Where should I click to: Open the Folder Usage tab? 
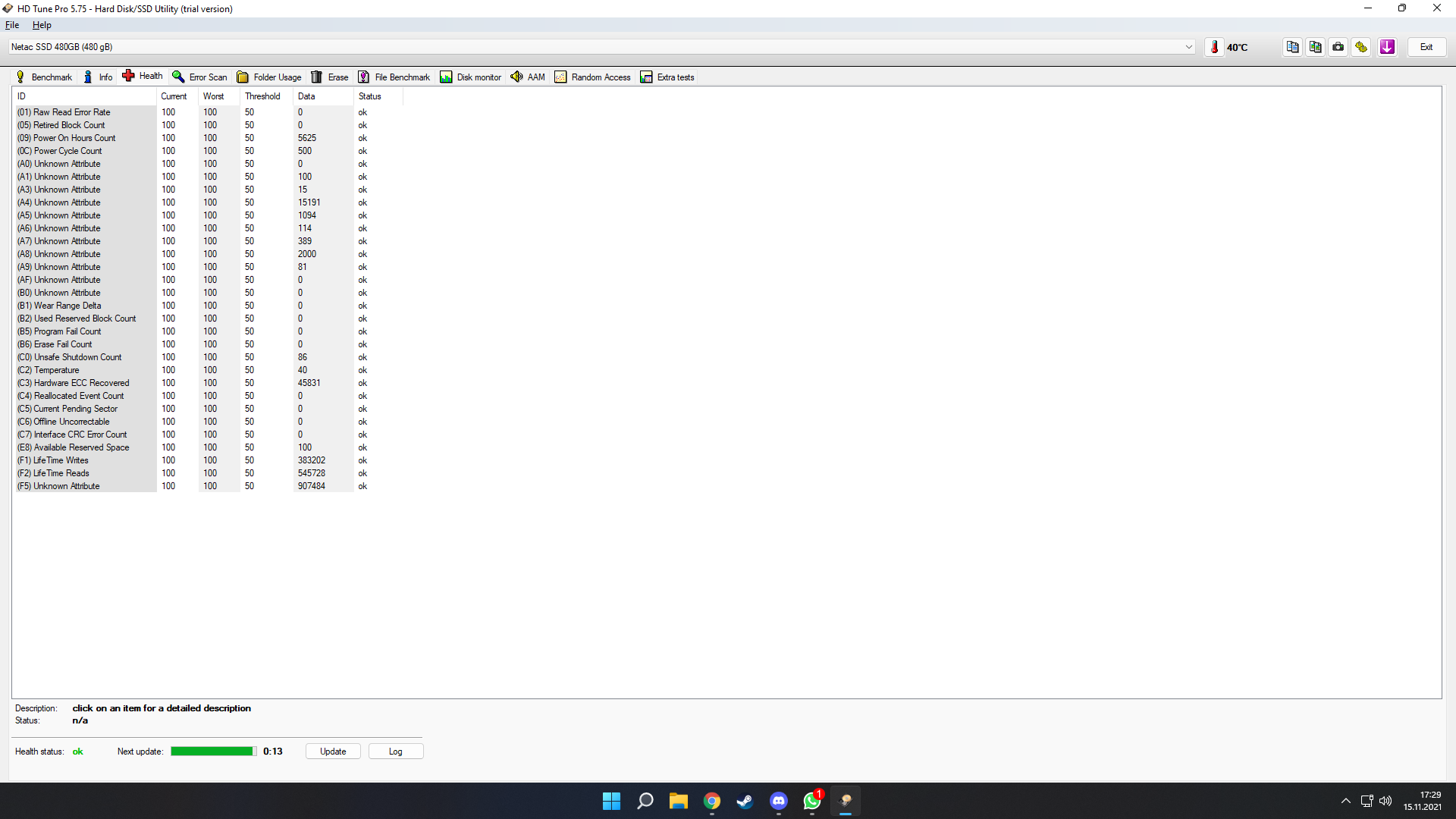point(269,77)
